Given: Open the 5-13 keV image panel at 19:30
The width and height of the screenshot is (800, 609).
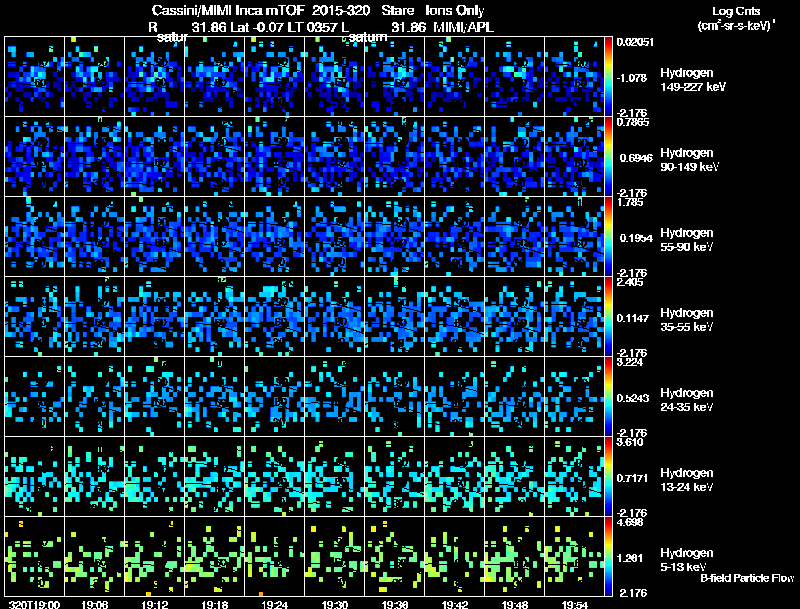Looking at the screenshot, I should coord(334,557).
